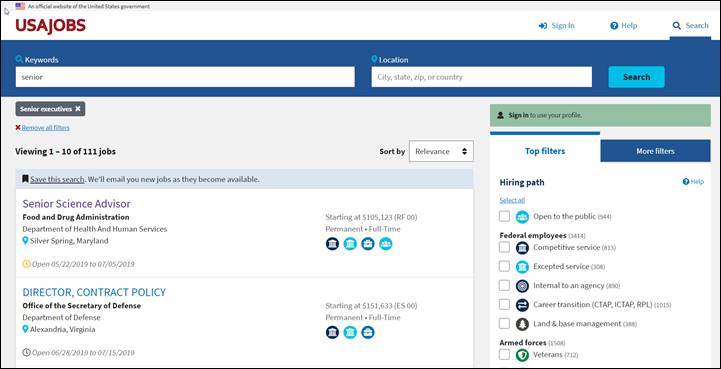Click the Viewing 1 – 10 of 111 jobs text
Image resolution: width=721 pixels, height=369 pixels.
click(65, 151)
